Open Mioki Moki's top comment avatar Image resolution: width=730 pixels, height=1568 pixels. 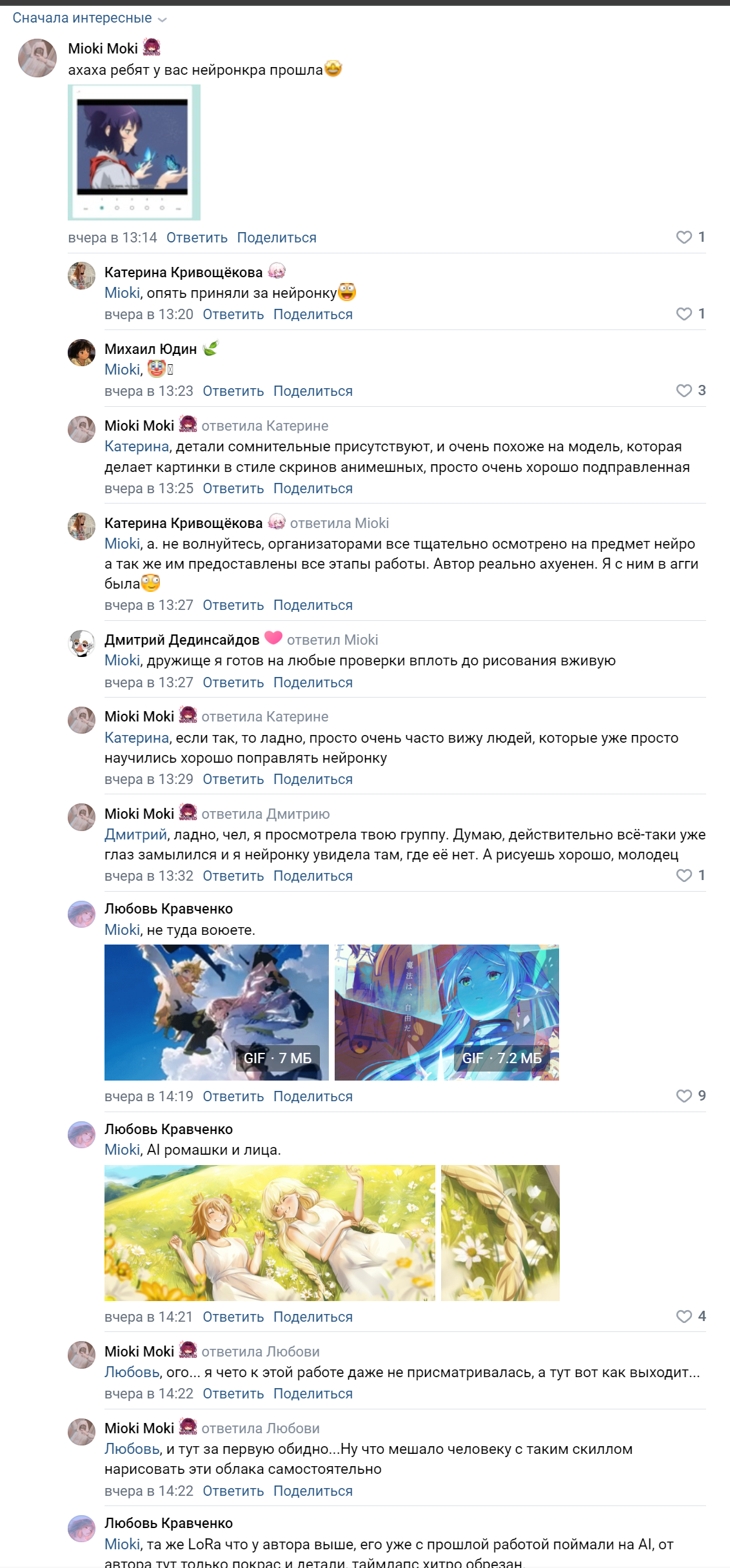[37, 58]
